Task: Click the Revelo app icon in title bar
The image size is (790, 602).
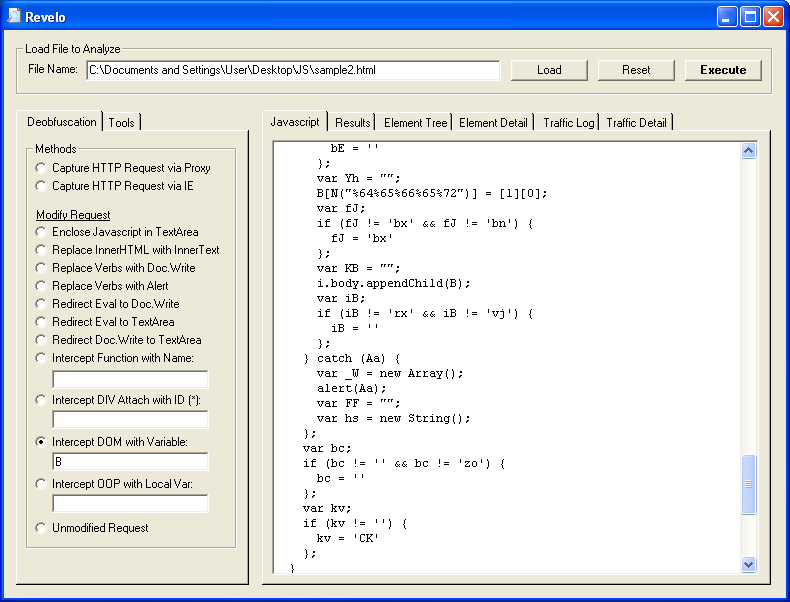Action: [15, 16]
